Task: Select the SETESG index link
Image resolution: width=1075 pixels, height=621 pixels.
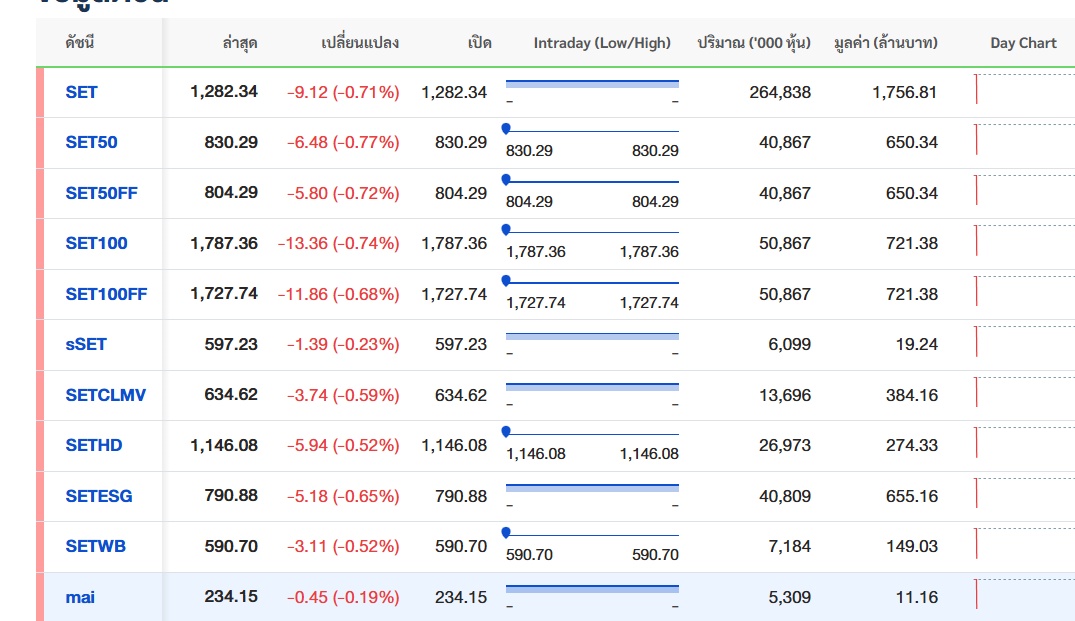Action: tap(99, 496)
